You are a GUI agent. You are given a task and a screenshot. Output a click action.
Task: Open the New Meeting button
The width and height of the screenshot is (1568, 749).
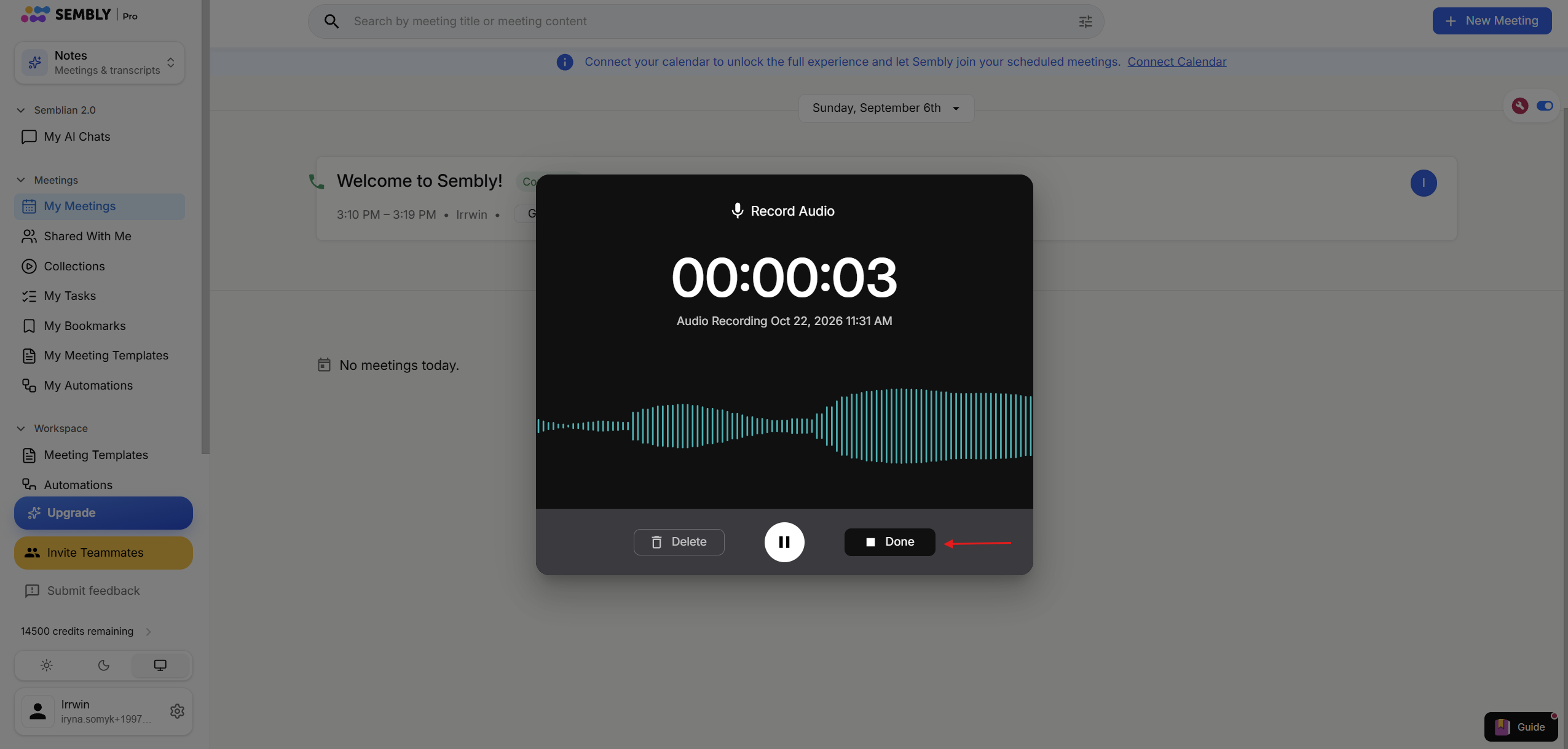coord(1492,21)
